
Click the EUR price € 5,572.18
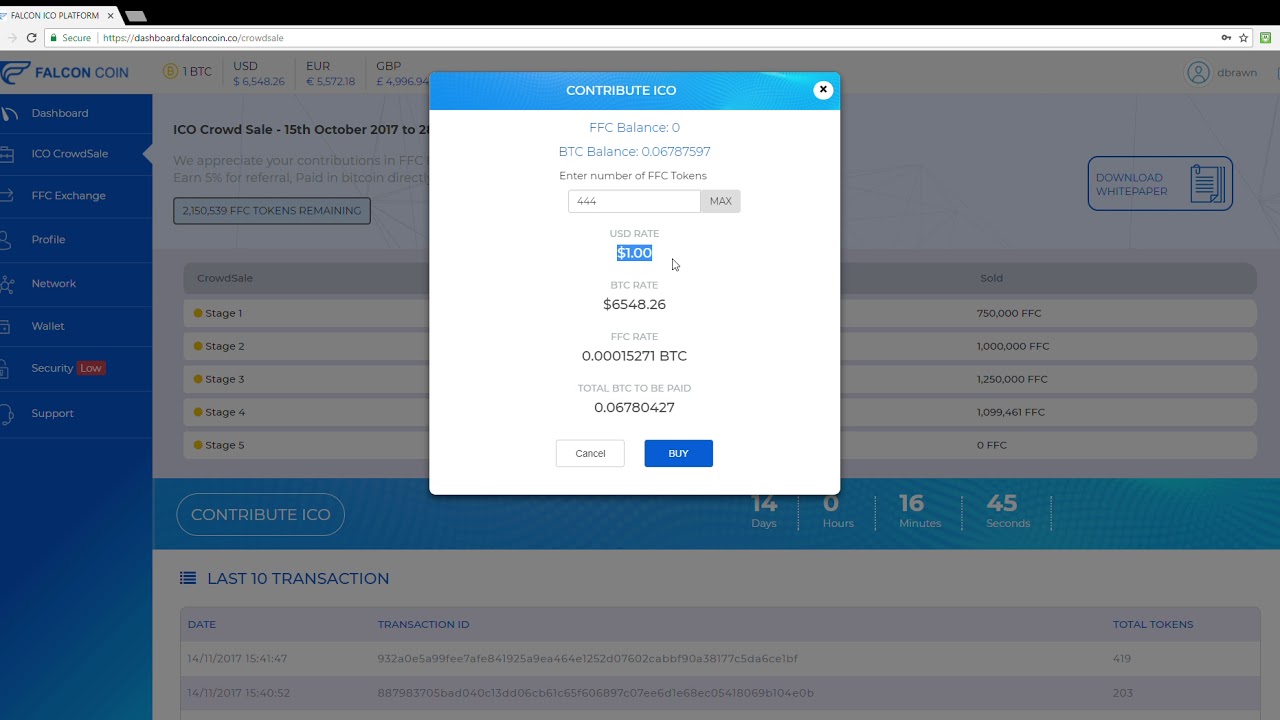coord(330,82)
